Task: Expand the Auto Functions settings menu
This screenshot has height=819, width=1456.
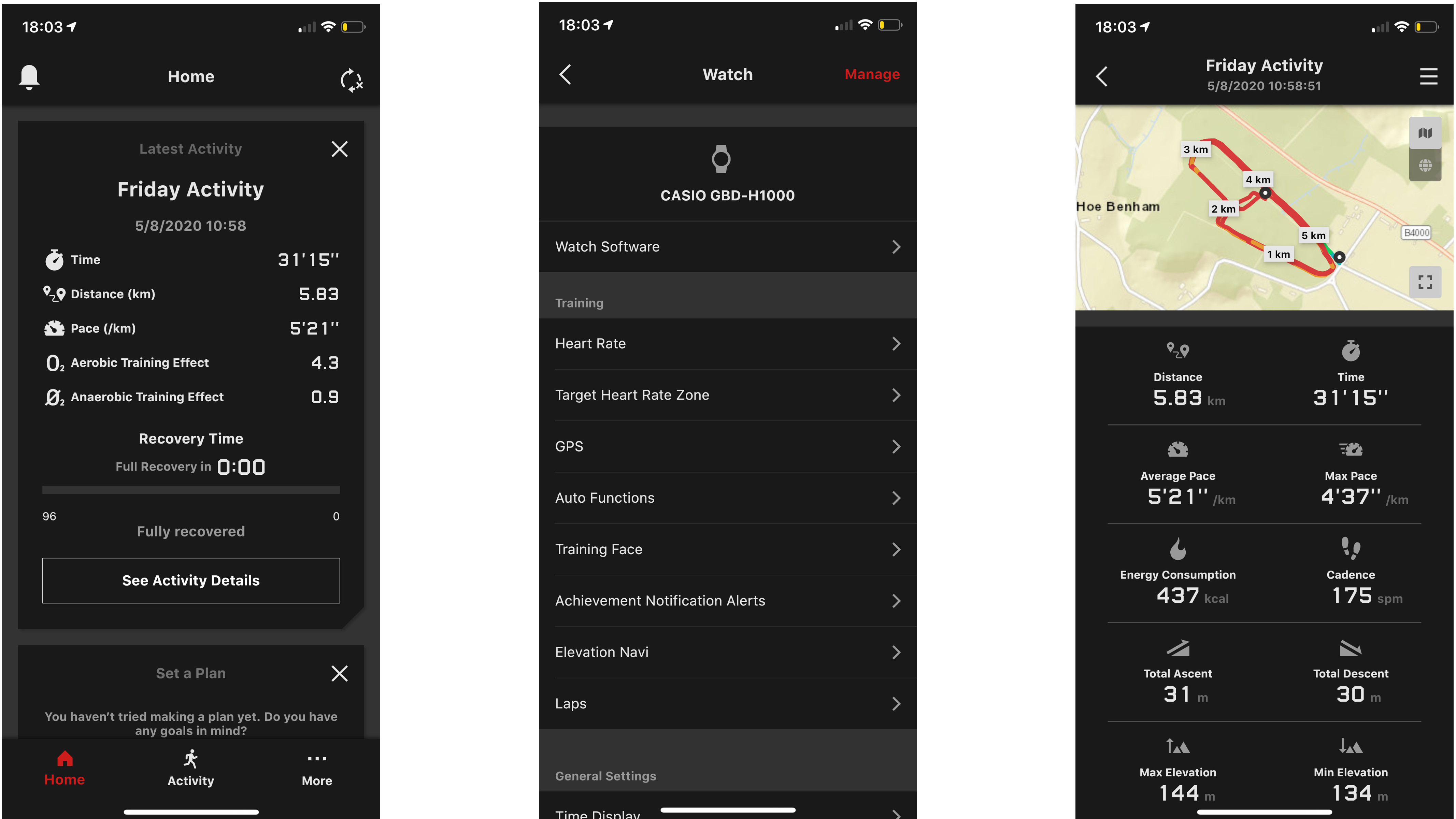Action: point(728,498)
